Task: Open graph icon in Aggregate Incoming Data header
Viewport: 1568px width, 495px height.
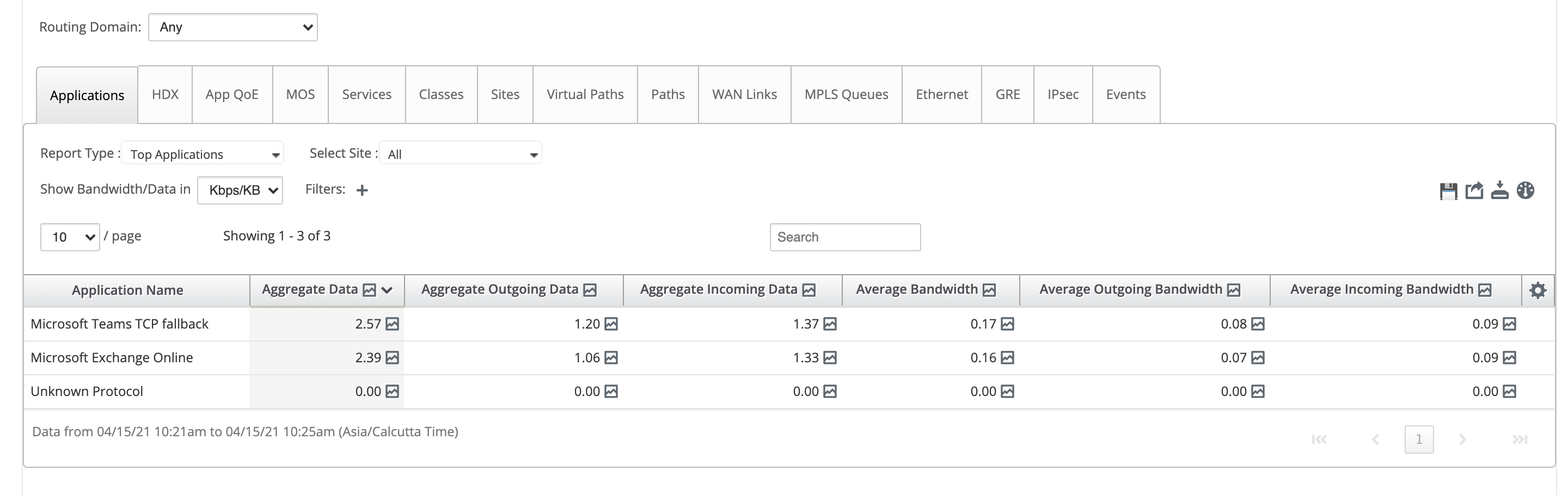Action: [809, 290]
